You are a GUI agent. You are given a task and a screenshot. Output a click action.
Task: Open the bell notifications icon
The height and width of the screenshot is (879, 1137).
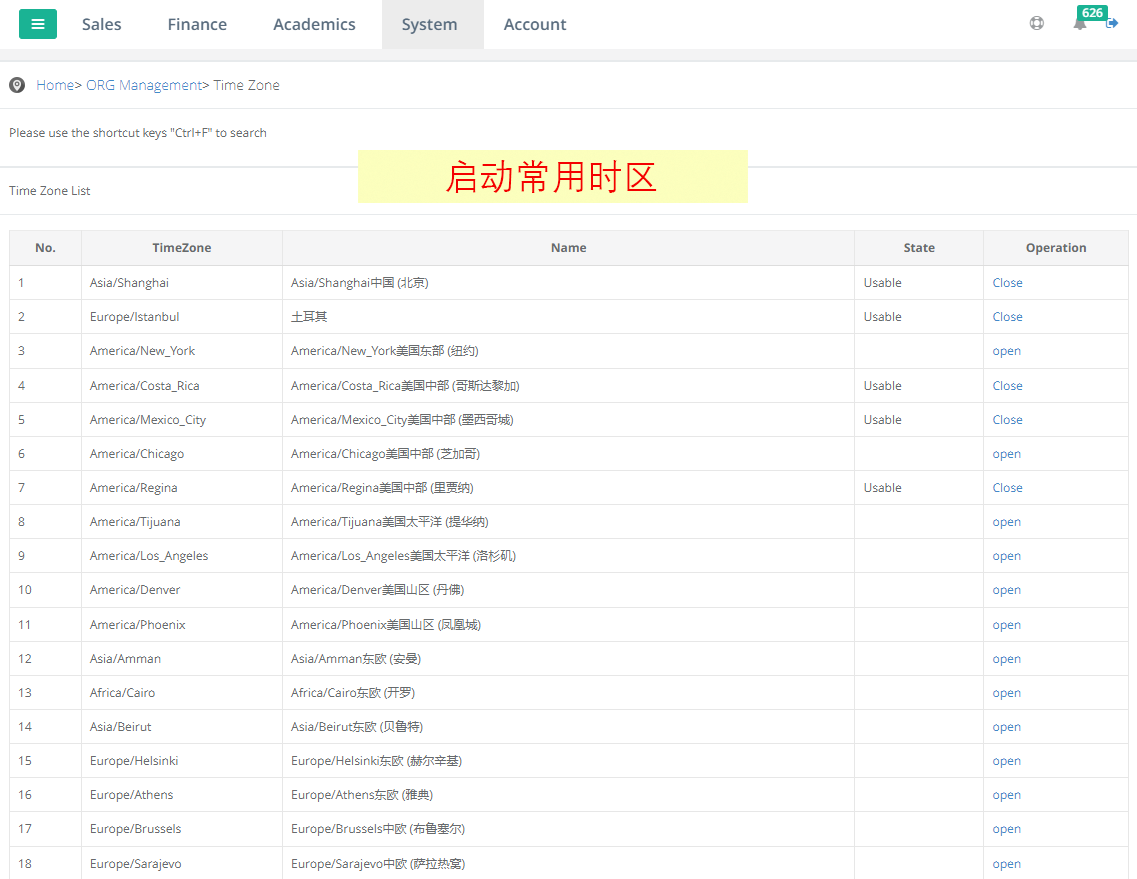[x=1080, y=24]
